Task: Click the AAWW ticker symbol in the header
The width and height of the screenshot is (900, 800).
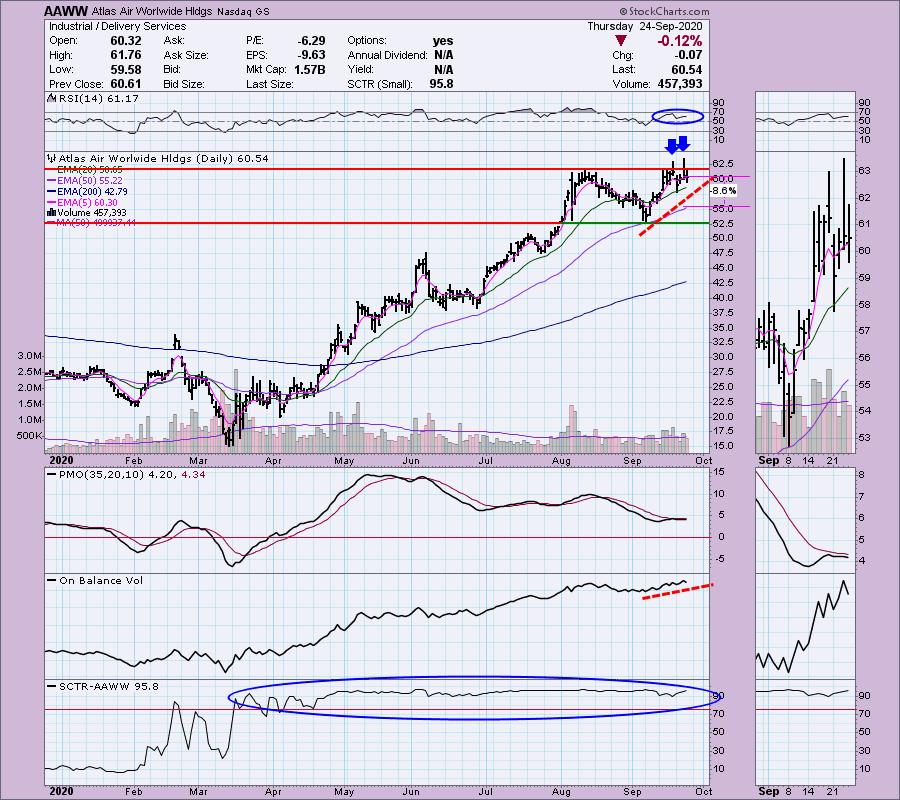Action: (x=66, y=11)
